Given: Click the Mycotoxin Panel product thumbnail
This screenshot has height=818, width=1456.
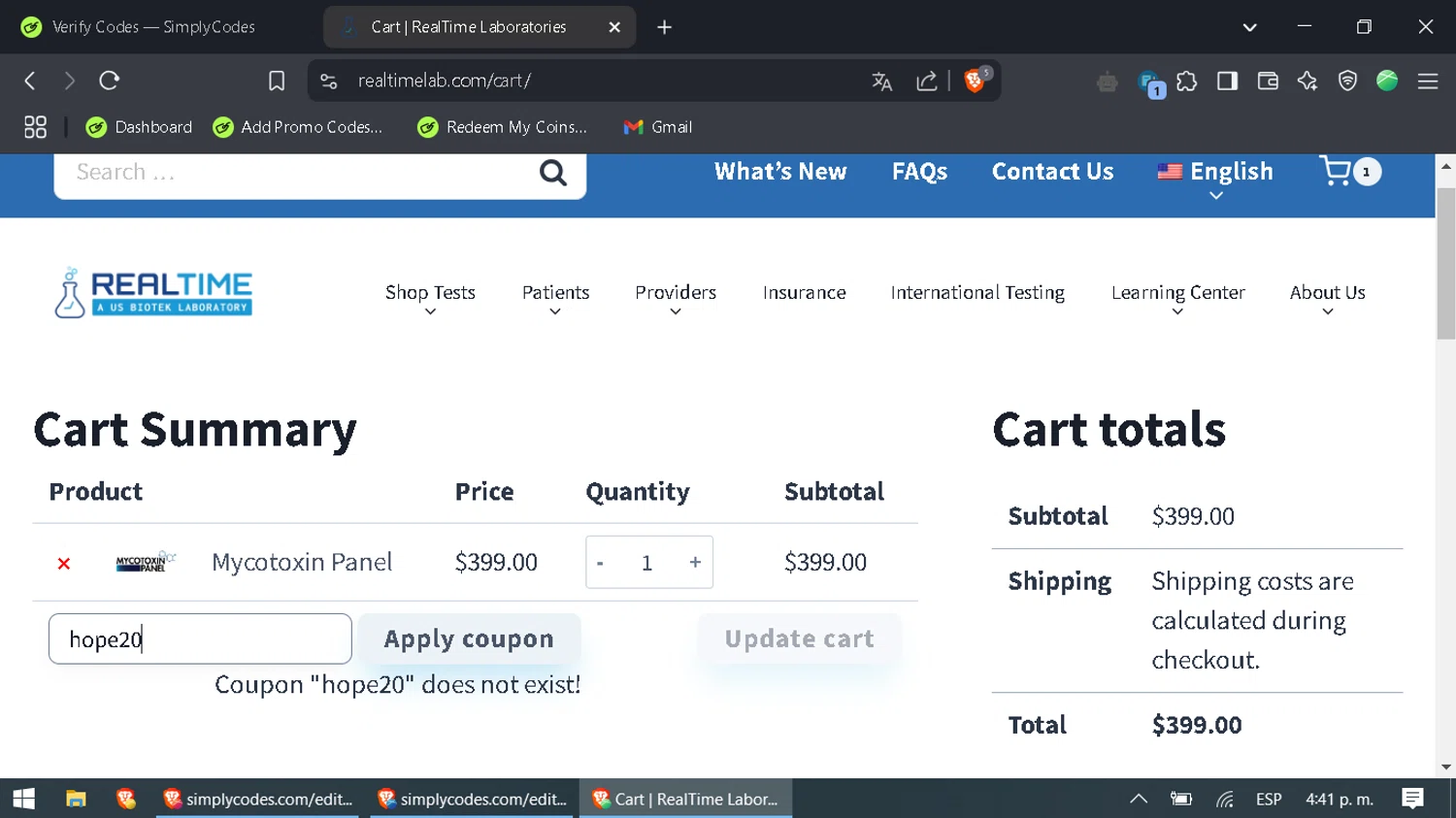Looking at the screenshot, I should [146, 562].
